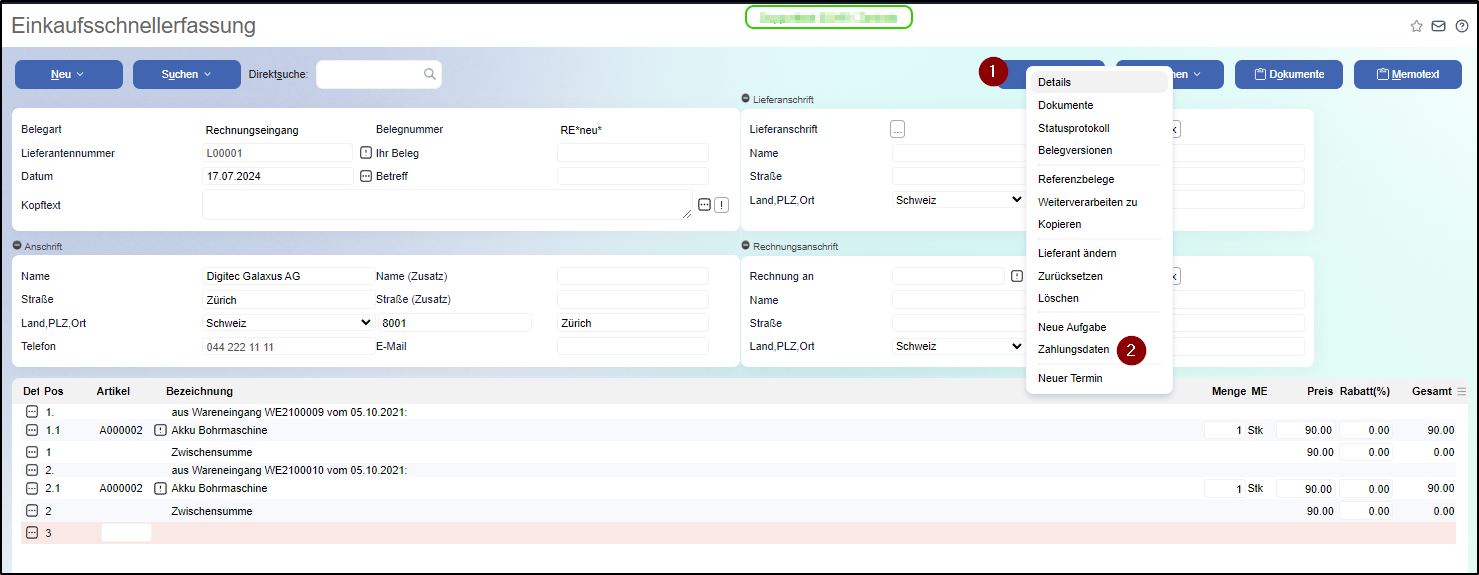Screen dimensions: 1479x575
Task: Click article info icon in row 1.1
Action: click(x=161, y=430)
